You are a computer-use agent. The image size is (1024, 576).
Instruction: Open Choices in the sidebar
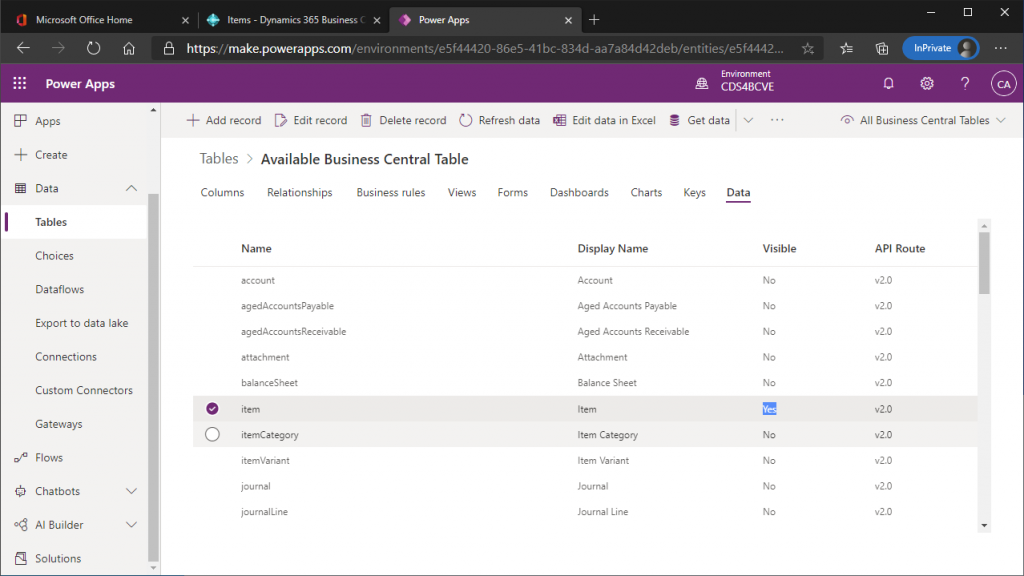pyautogui.click(x=54, y=255)
